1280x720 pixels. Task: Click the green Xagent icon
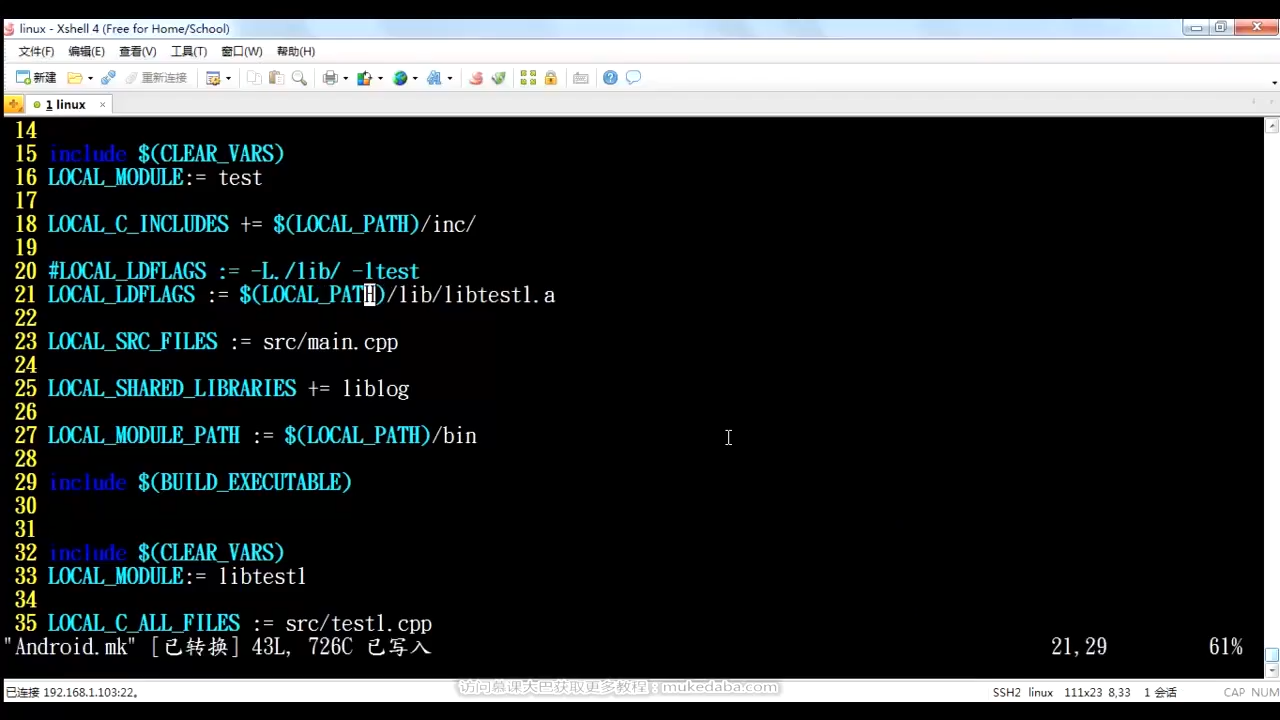[498, 78]
